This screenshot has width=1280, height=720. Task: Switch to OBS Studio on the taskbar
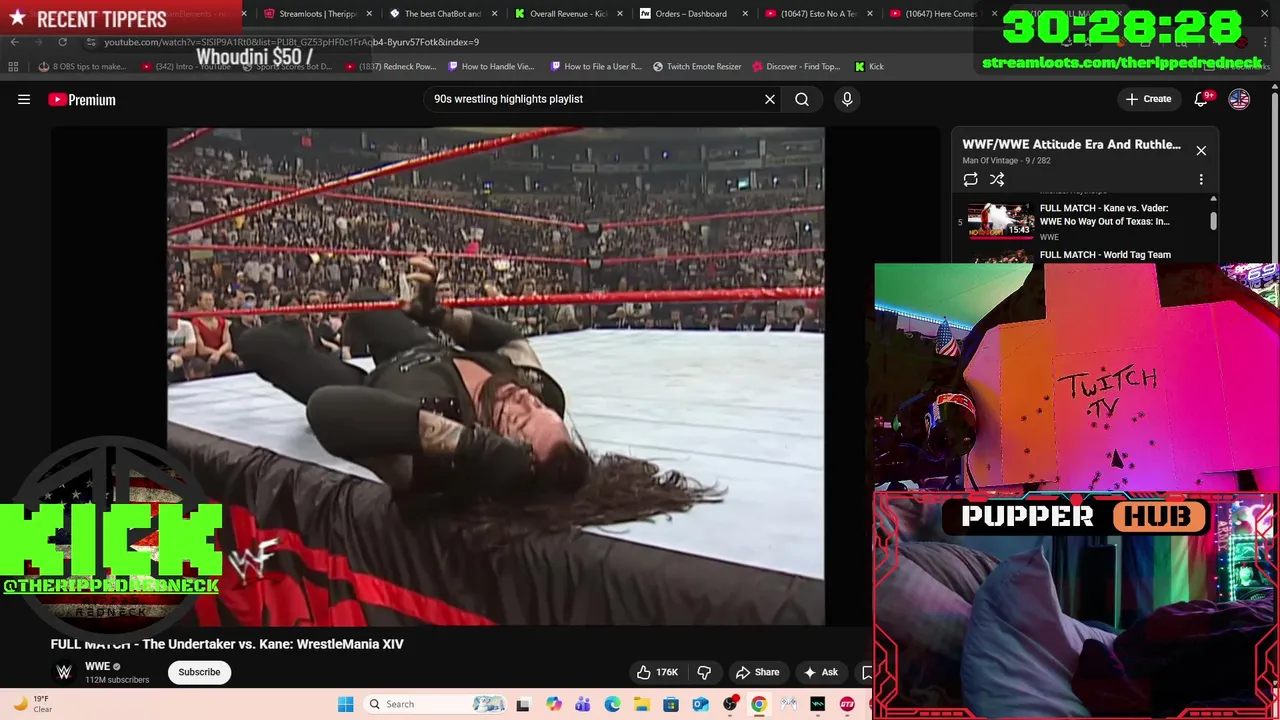pos(731,704)
